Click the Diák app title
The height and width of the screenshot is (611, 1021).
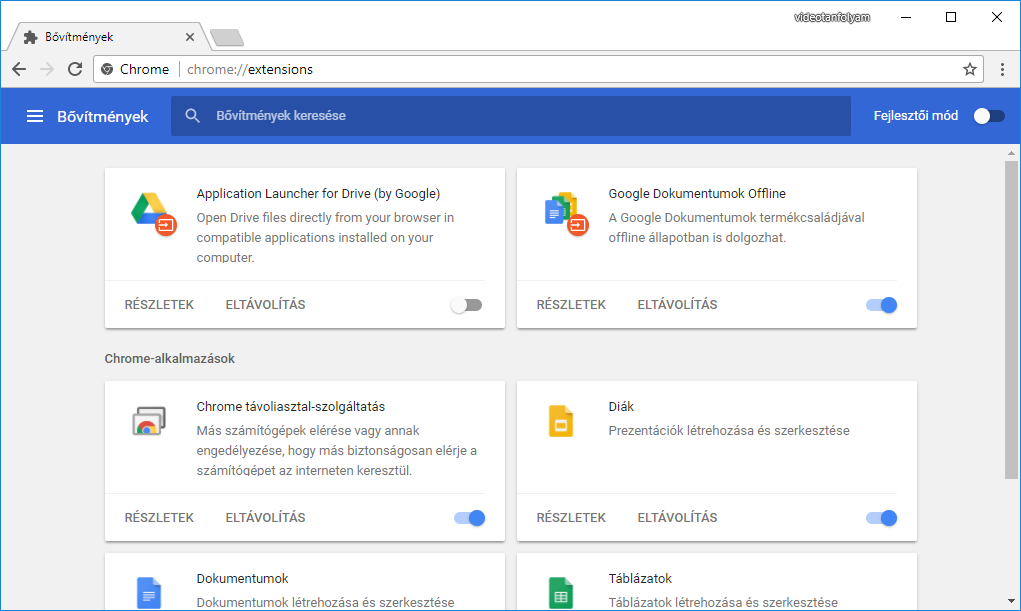click(x=621, y=406)
